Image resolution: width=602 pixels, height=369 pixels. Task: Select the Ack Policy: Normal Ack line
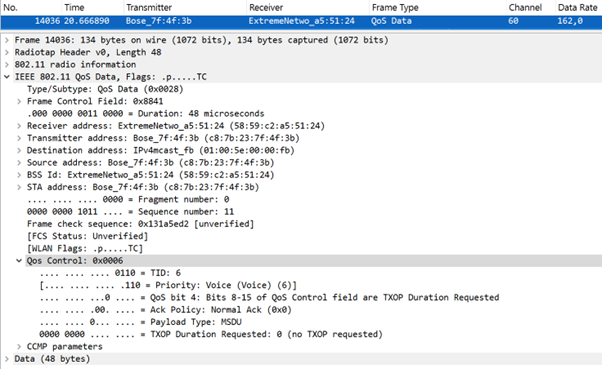point(165,310)
